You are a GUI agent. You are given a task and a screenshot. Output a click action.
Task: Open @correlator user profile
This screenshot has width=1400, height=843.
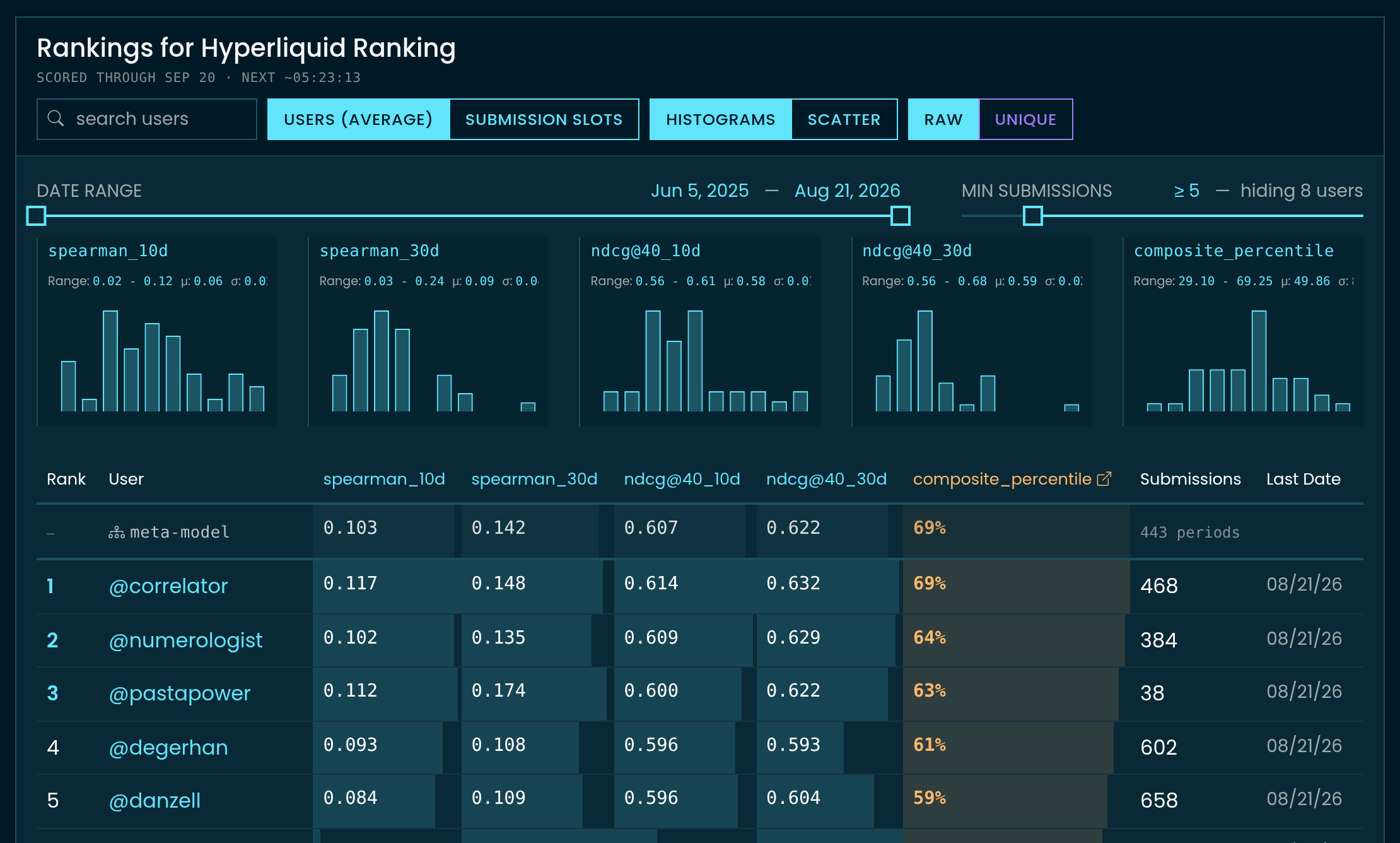tap(168, 586)
